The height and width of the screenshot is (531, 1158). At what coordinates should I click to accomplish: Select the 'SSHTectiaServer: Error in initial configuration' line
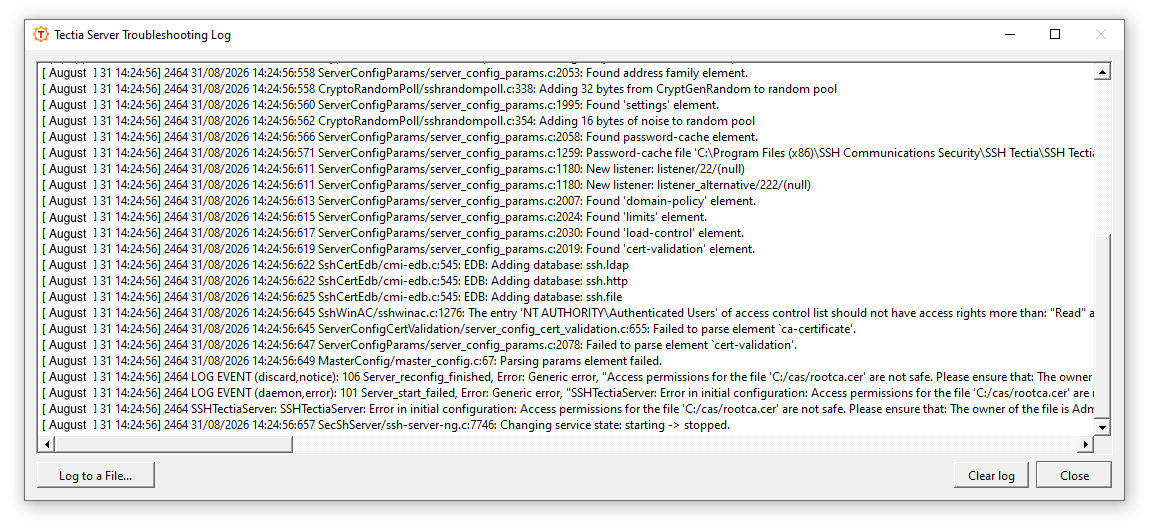coord(567,409)
